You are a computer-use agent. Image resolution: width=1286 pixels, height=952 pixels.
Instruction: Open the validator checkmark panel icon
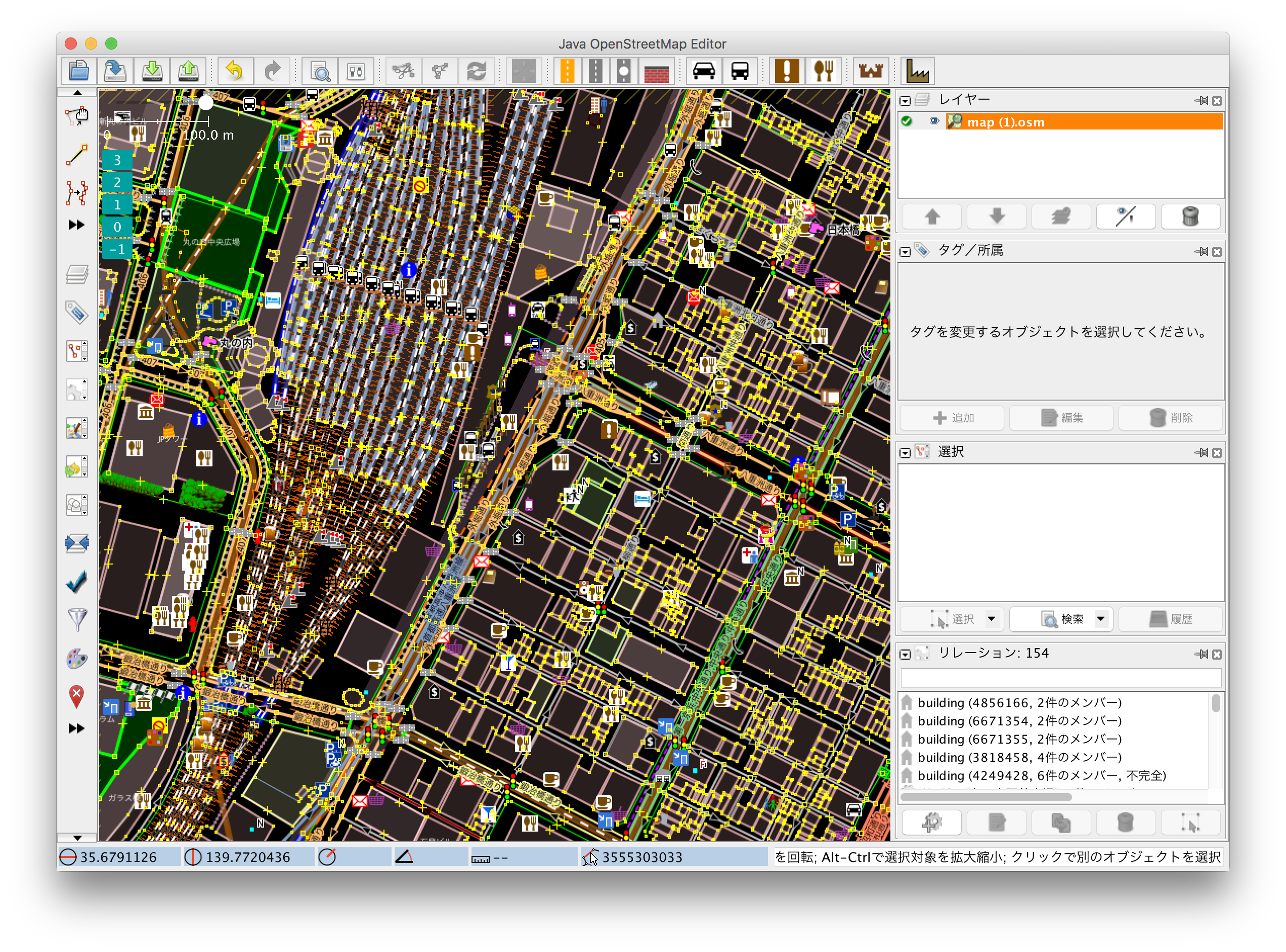(x=76, y=582)
